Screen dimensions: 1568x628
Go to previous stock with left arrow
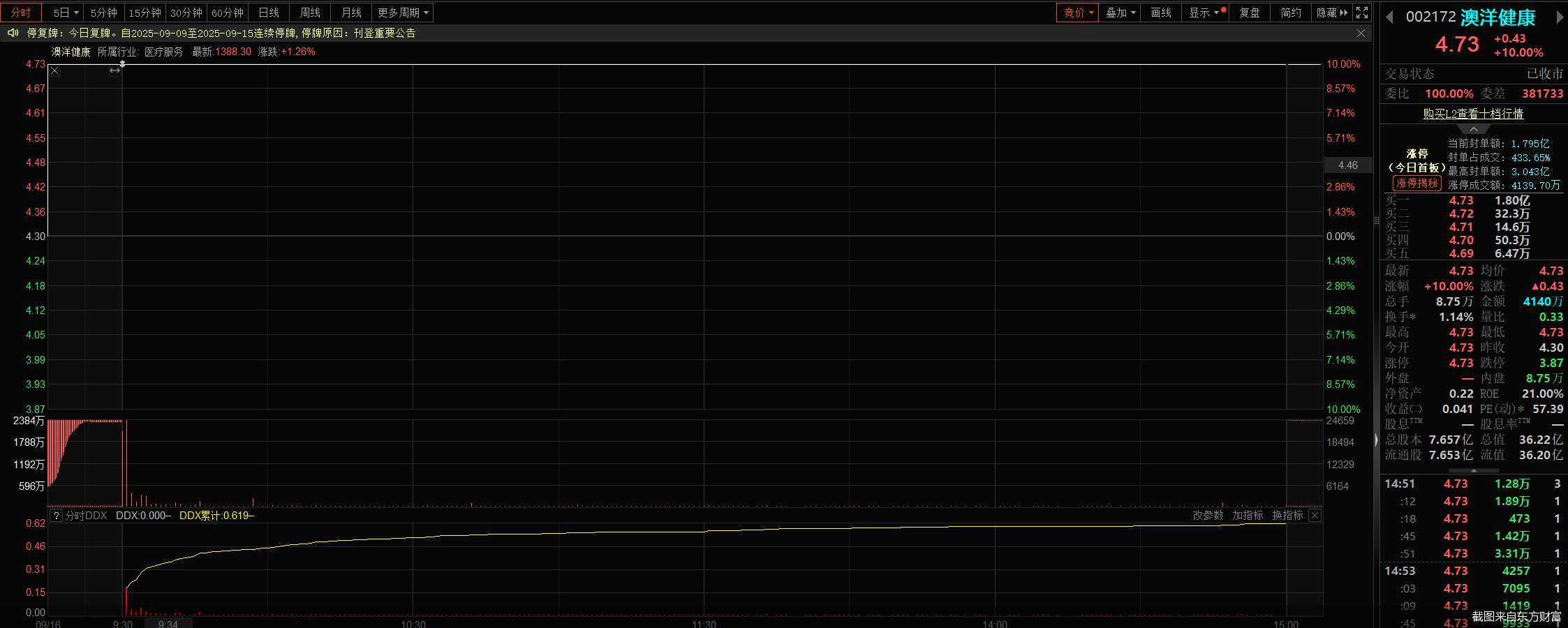pos(1389,17)
